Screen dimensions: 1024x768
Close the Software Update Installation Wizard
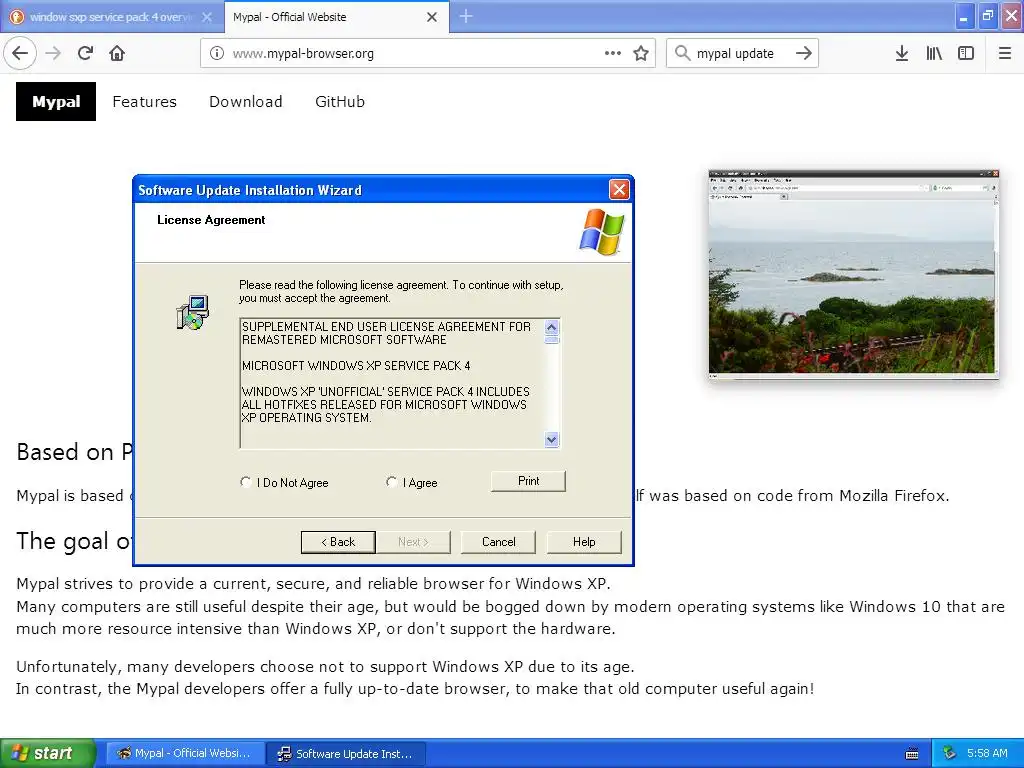[x=618, y=190]
